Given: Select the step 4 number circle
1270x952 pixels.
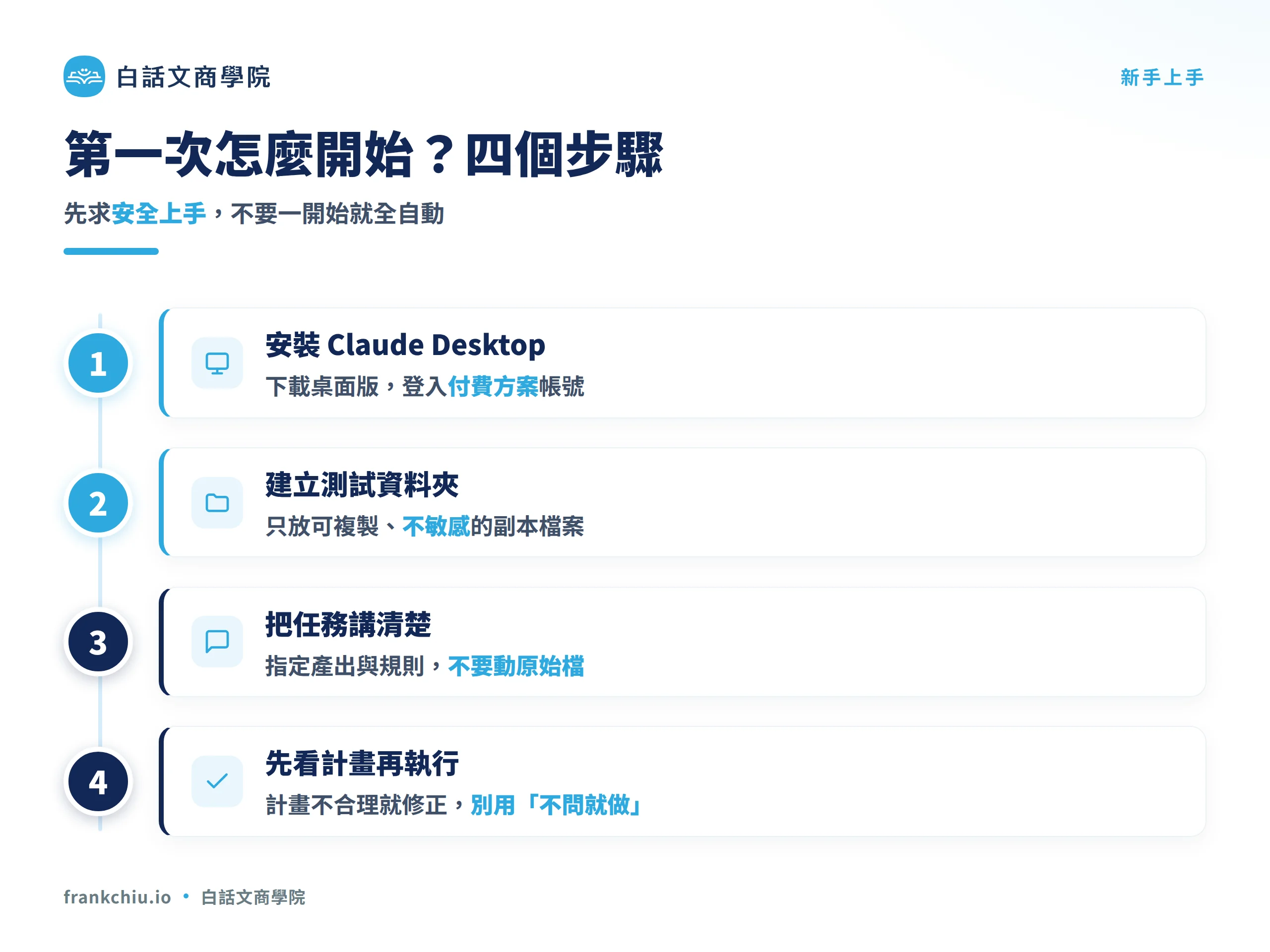Looking at the screenshot, I should coord(98,781).
